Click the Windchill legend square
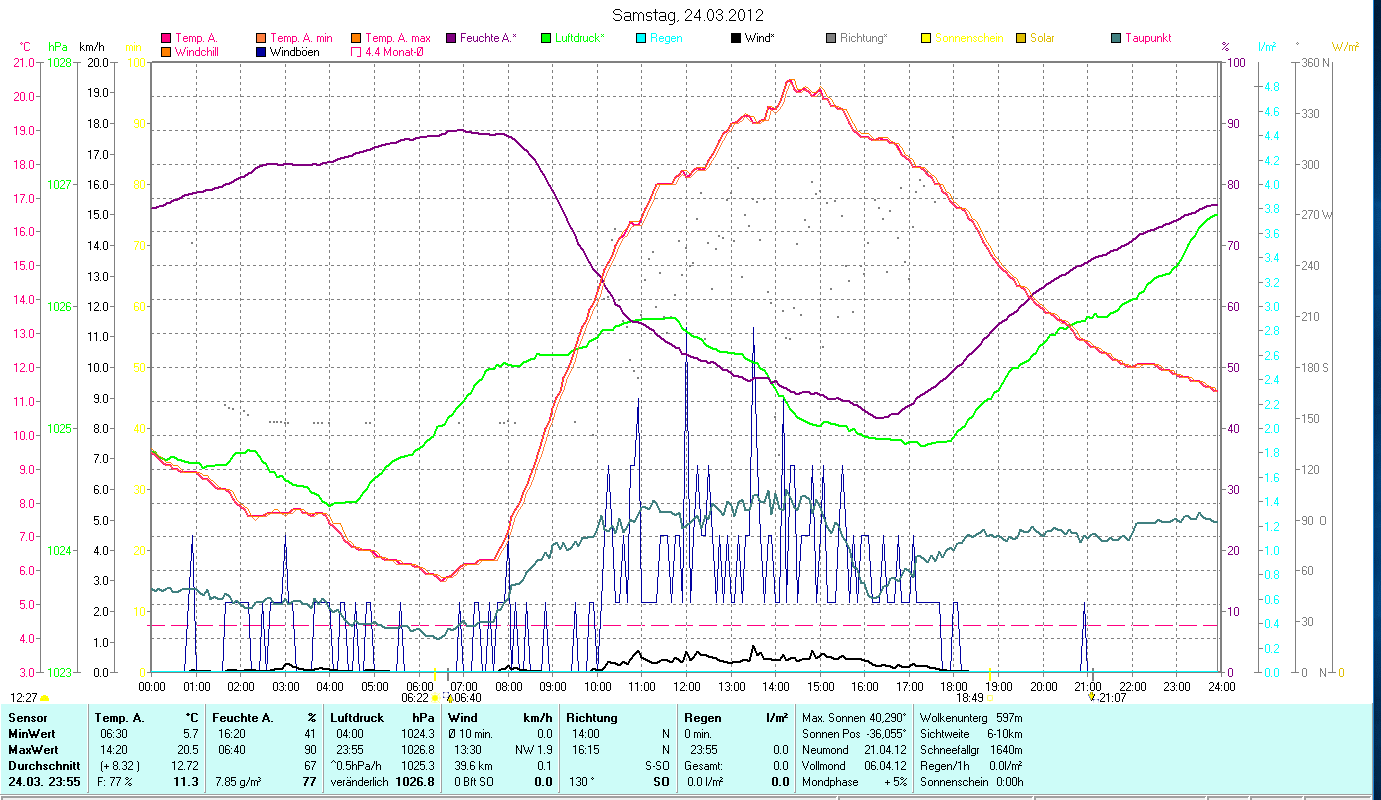This screenshot has height=800, width=1381. tap(166, 51)
